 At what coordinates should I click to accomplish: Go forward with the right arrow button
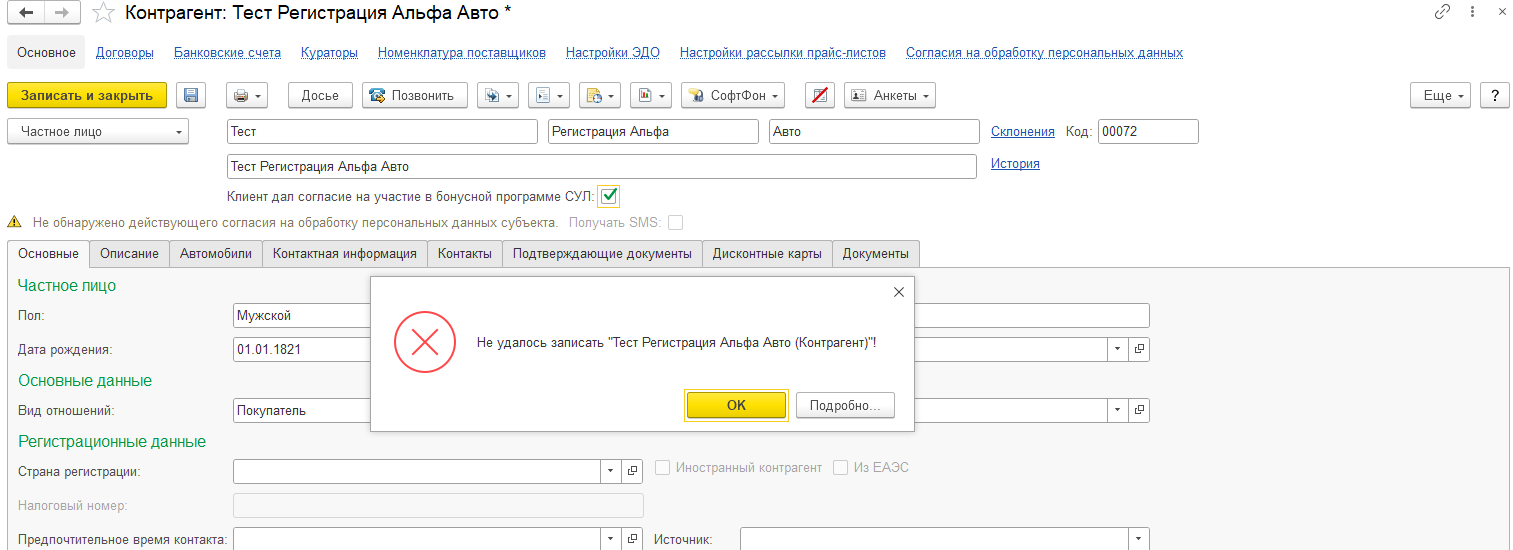[x=62, y=13]
